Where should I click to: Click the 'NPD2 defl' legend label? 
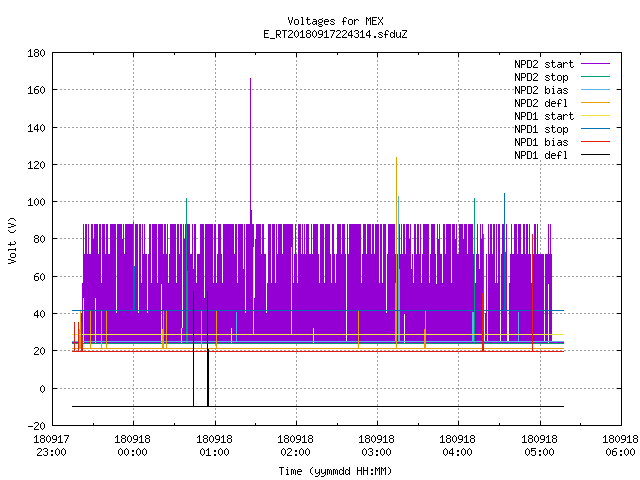(x=541, y=103)
